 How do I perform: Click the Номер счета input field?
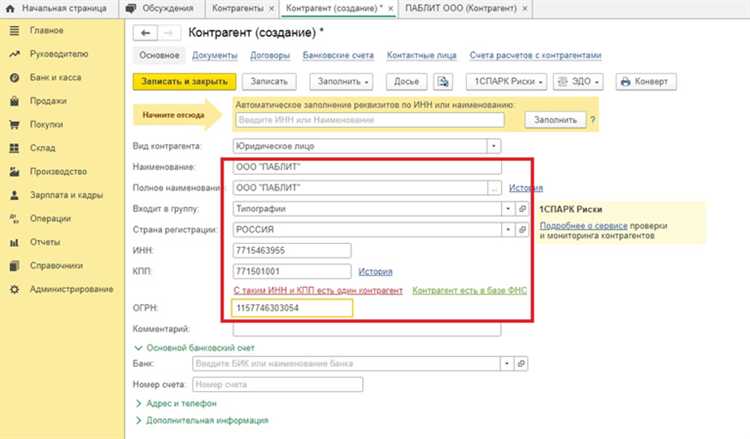[x=277, y=384]
